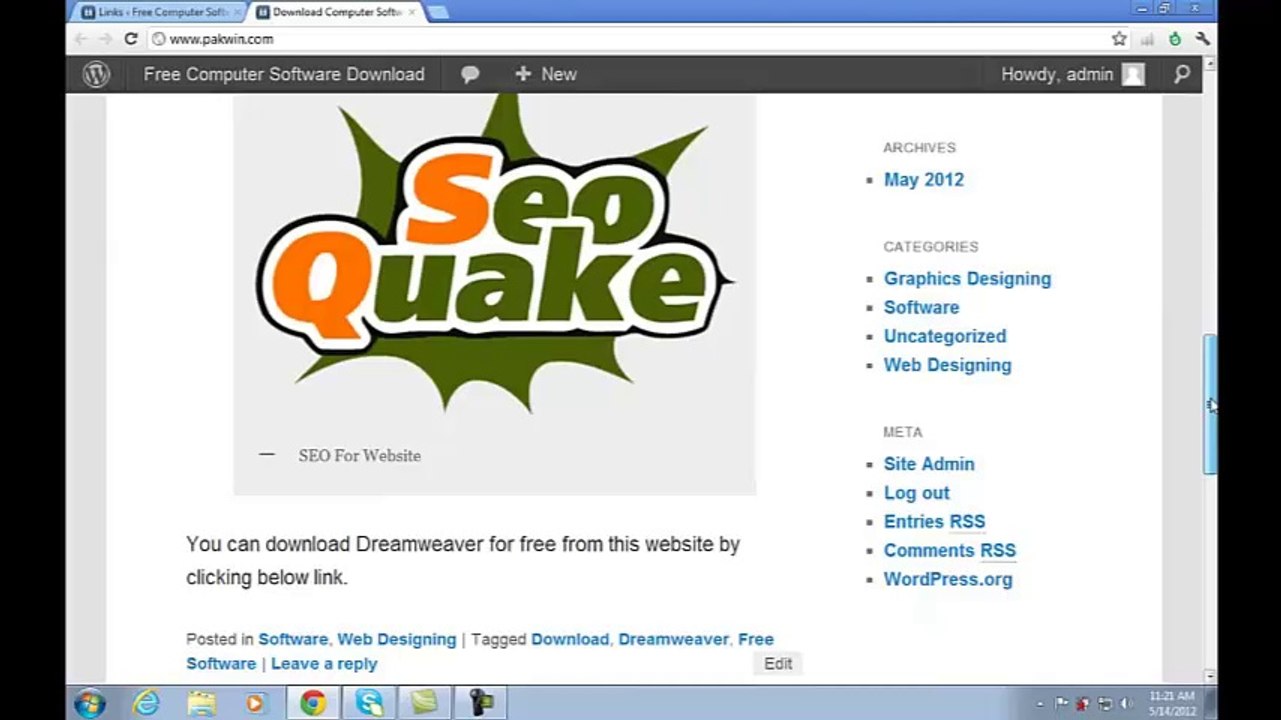Open Skype from the taskbar
Viewport: 1281px width, 720px height.
[x=369, y=703]
